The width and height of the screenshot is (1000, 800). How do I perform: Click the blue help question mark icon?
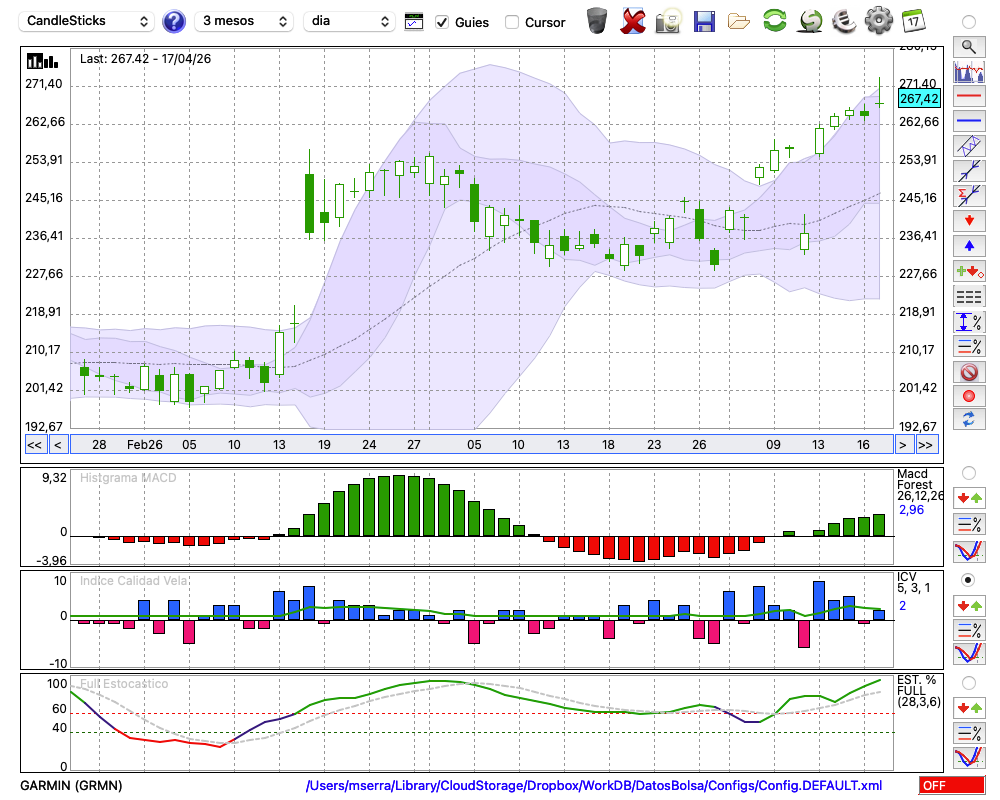pos(173,22)
